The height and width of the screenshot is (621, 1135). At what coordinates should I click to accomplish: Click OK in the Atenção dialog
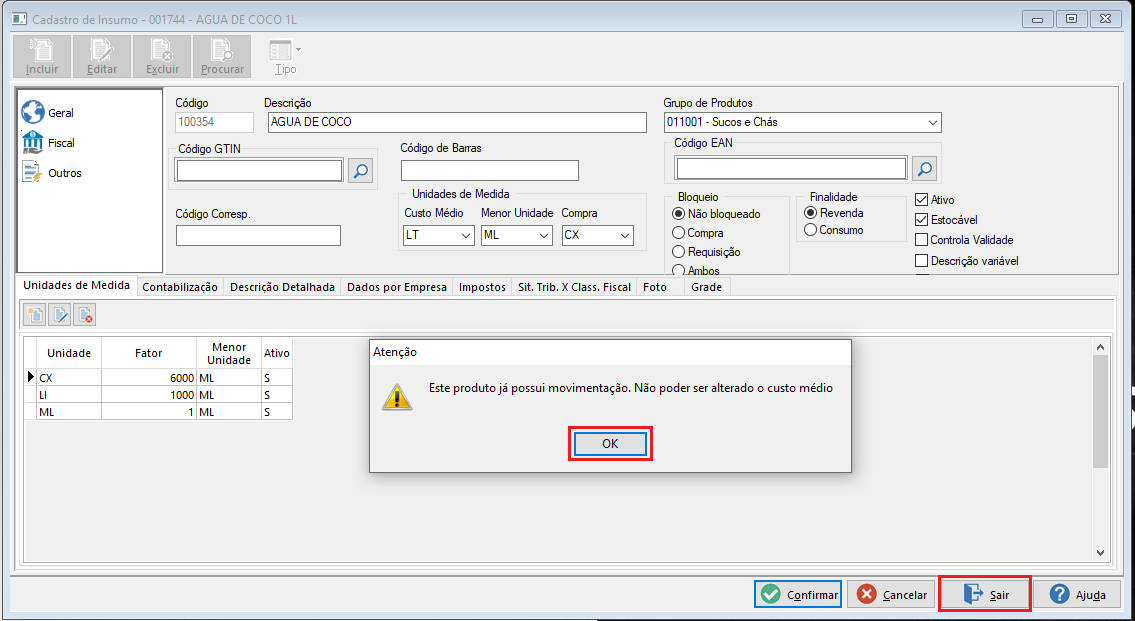pos(610,444)
